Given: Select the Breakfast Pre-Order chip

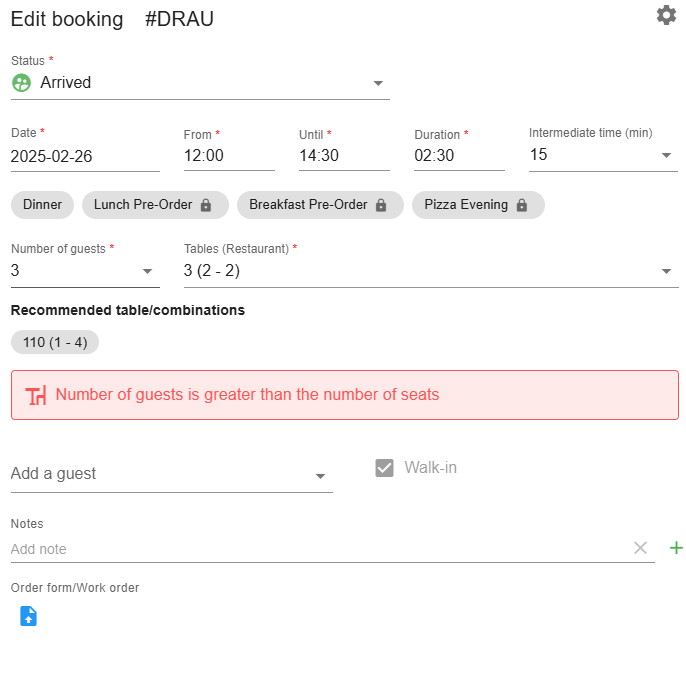Looking at the screenshot, I should pyautogui.click(x=320, y=205).
